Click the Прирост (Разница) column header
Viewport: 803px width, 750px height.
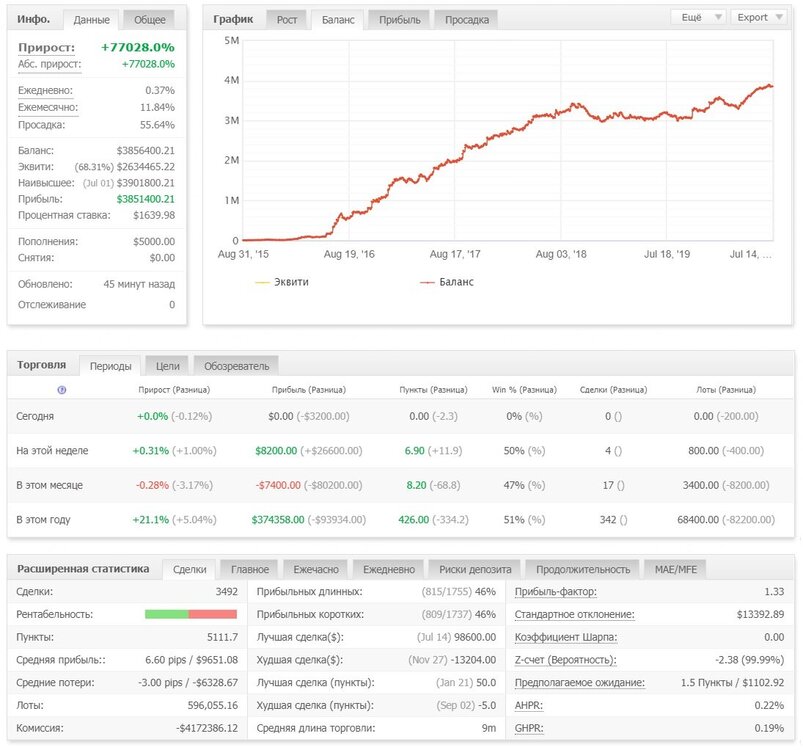(x=174, y=390)
